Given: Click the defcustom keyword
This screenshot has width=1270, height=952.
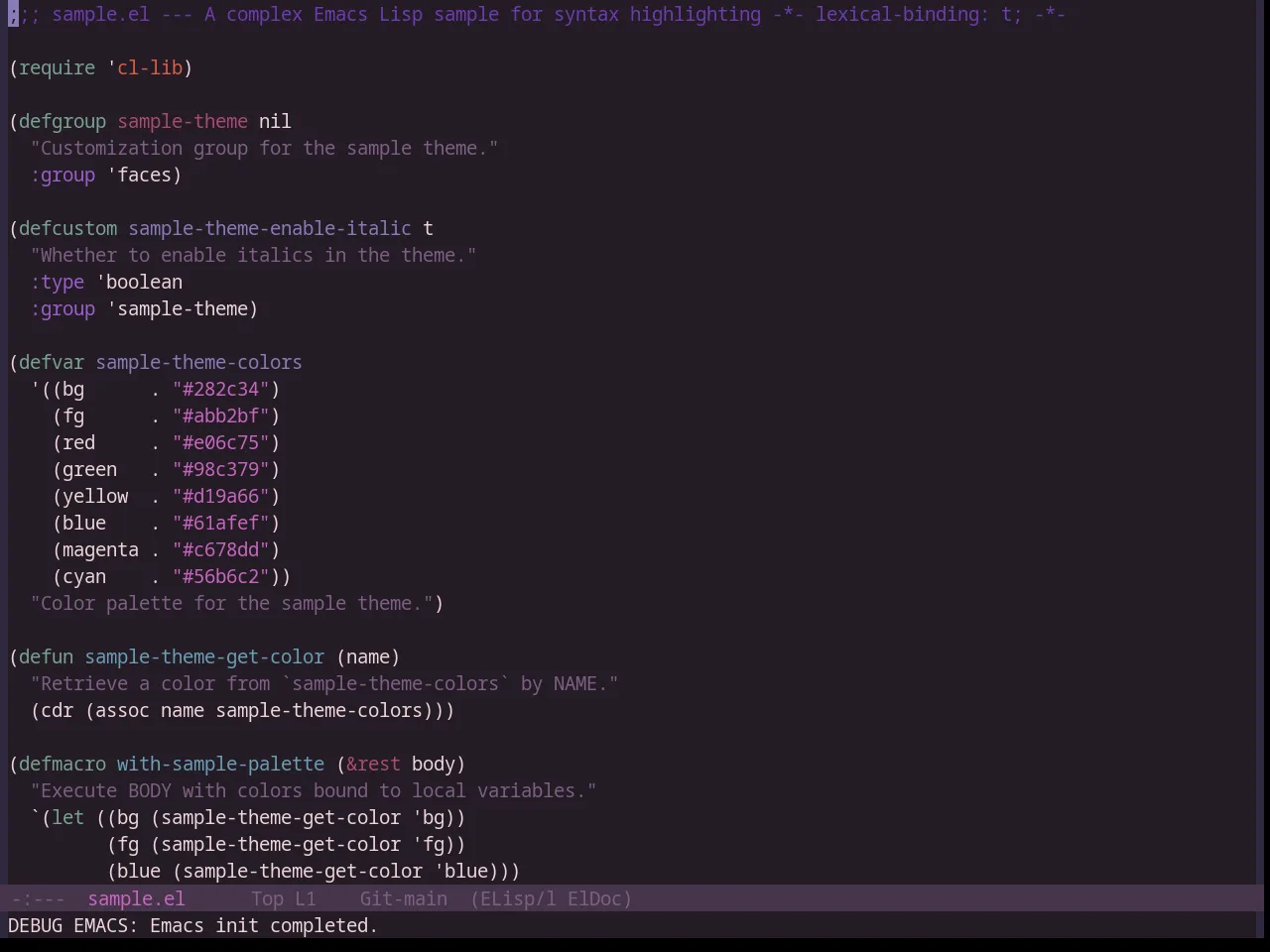Looking at the screenshot, I should [x=67, y=228].
